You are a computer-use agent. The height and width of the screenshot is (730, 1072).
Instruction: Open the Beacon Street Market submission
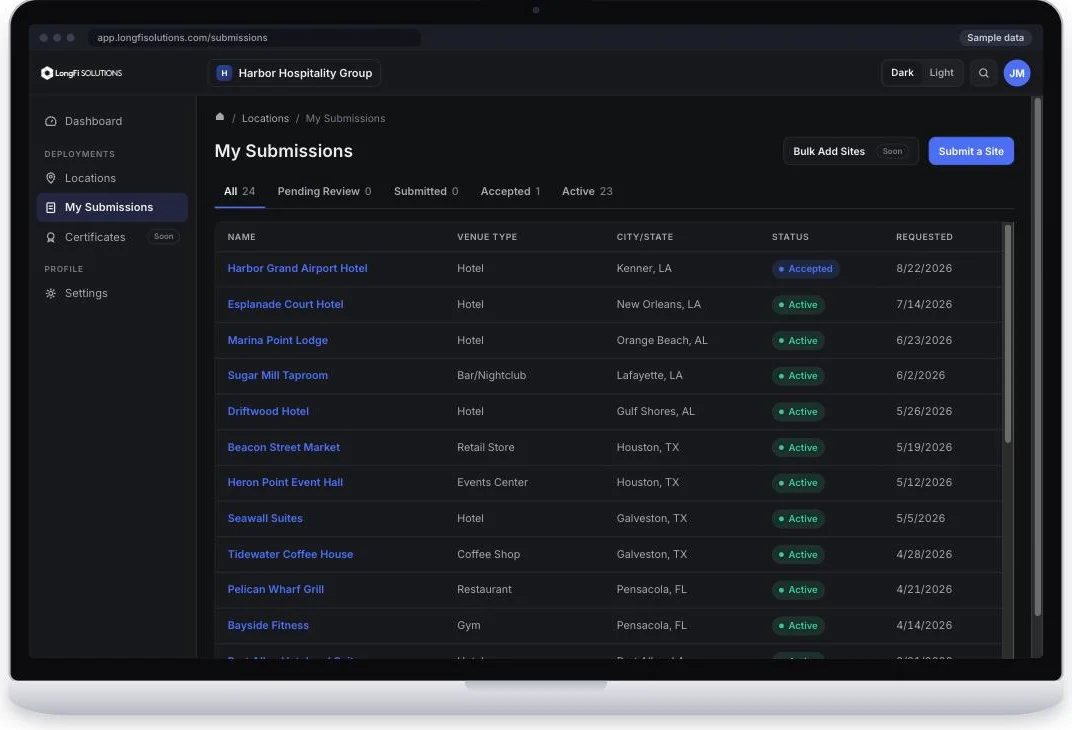point(284,447)
